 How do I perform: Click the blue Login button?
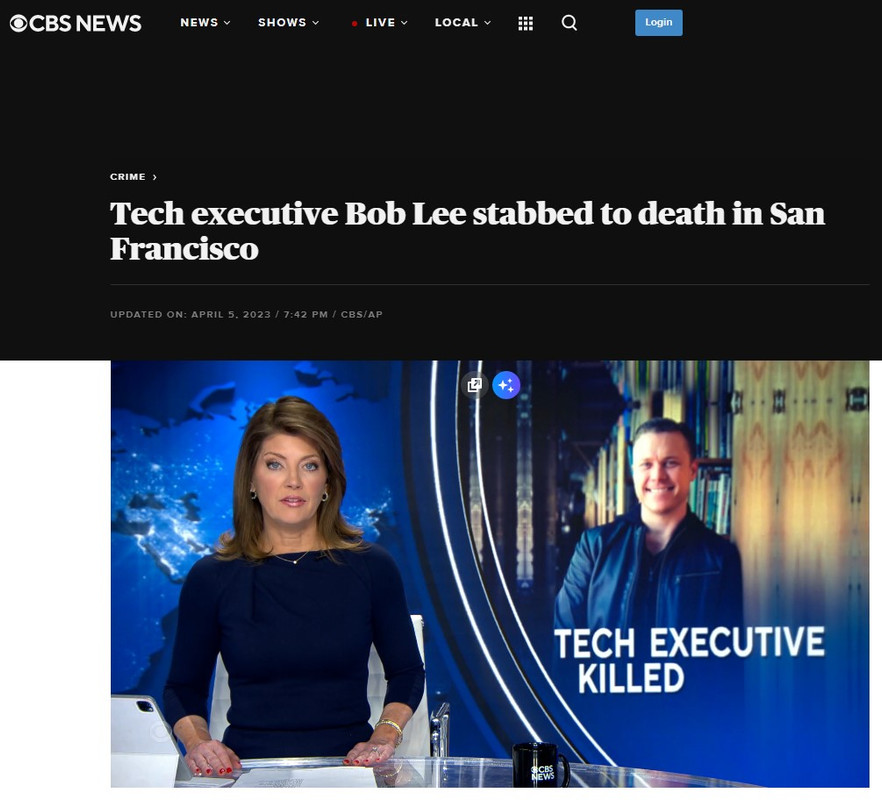click(659, 23)
